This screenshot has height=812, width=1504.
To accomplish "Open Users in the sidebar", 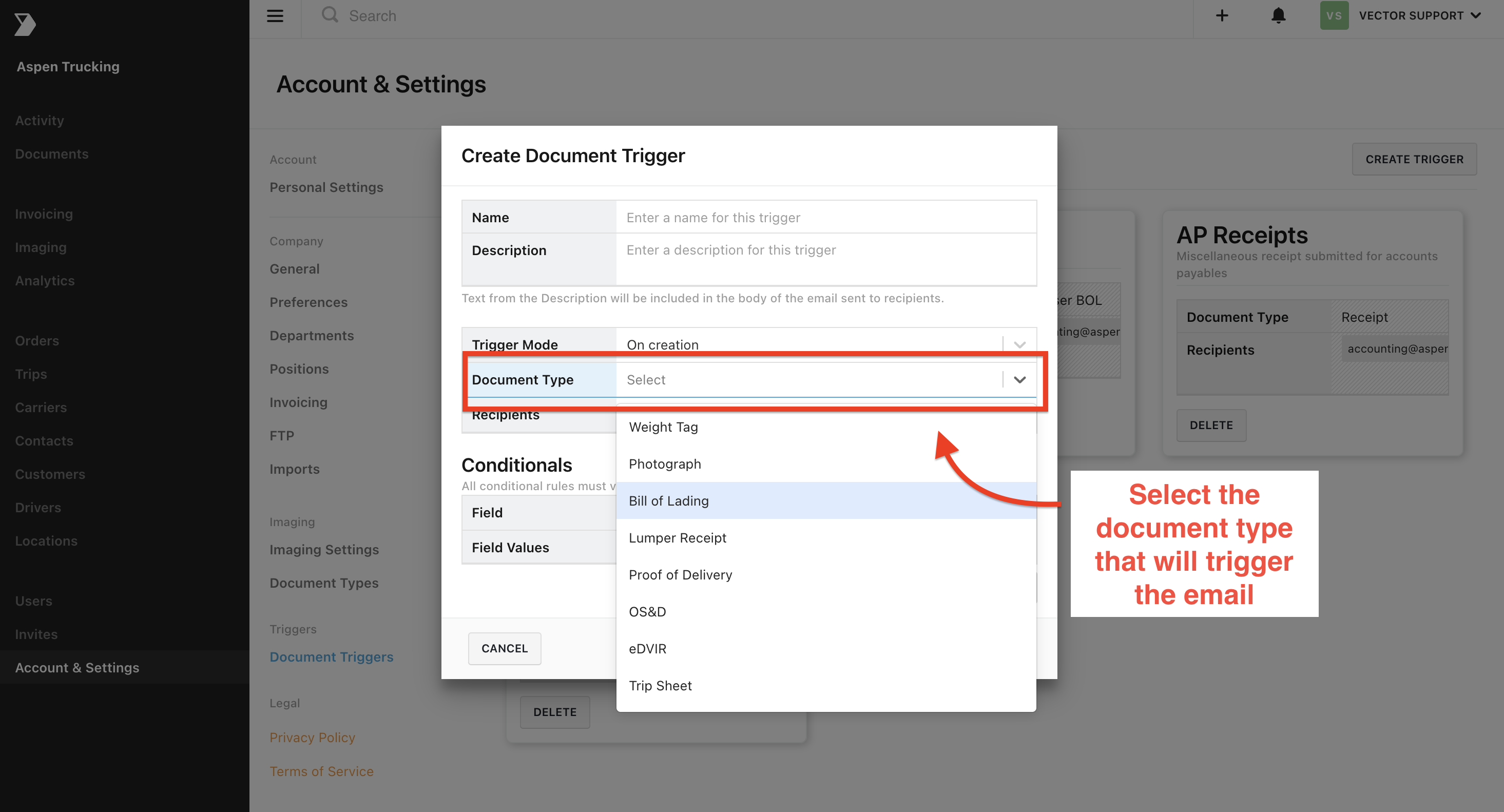I will point(34,601).
